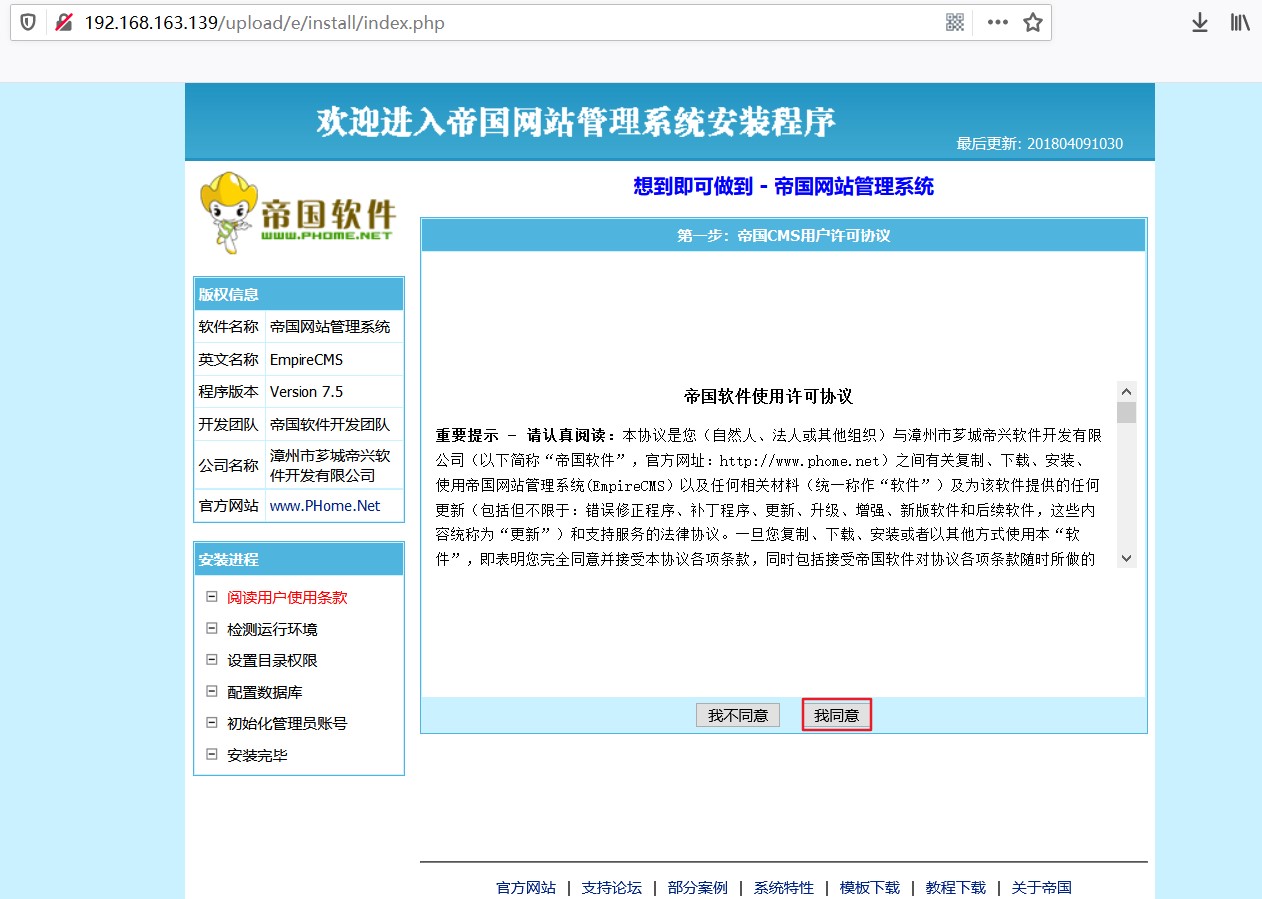Viewport: 1262px width, 899px height.
Task: Open the 部分案例 footer link
Action: pos(698,888)
